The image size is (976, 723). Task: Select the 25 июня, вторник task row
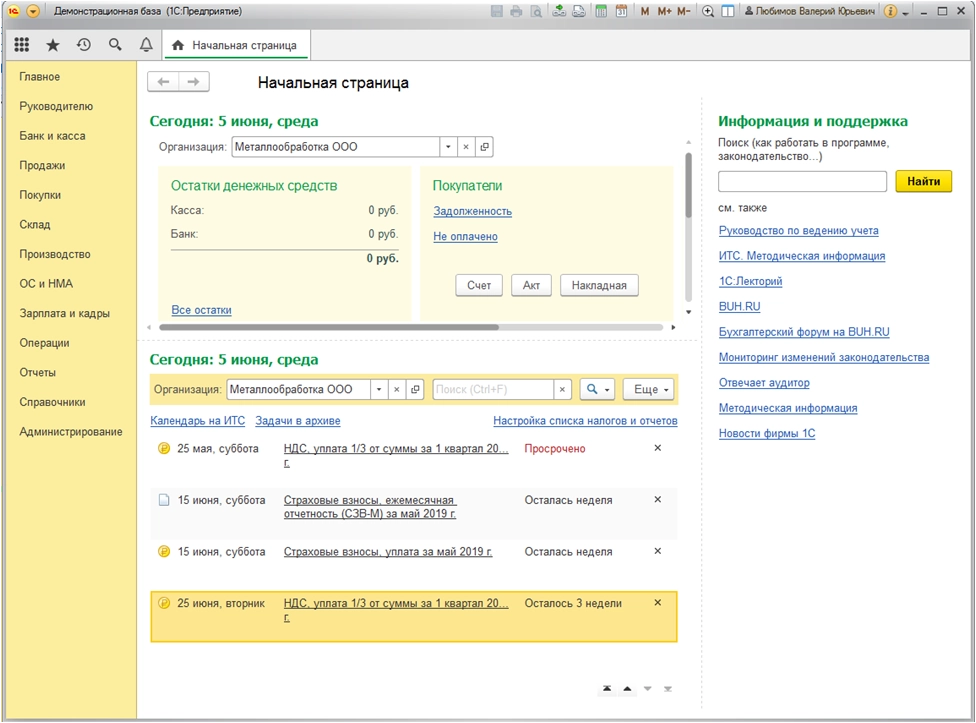(413, 617)
